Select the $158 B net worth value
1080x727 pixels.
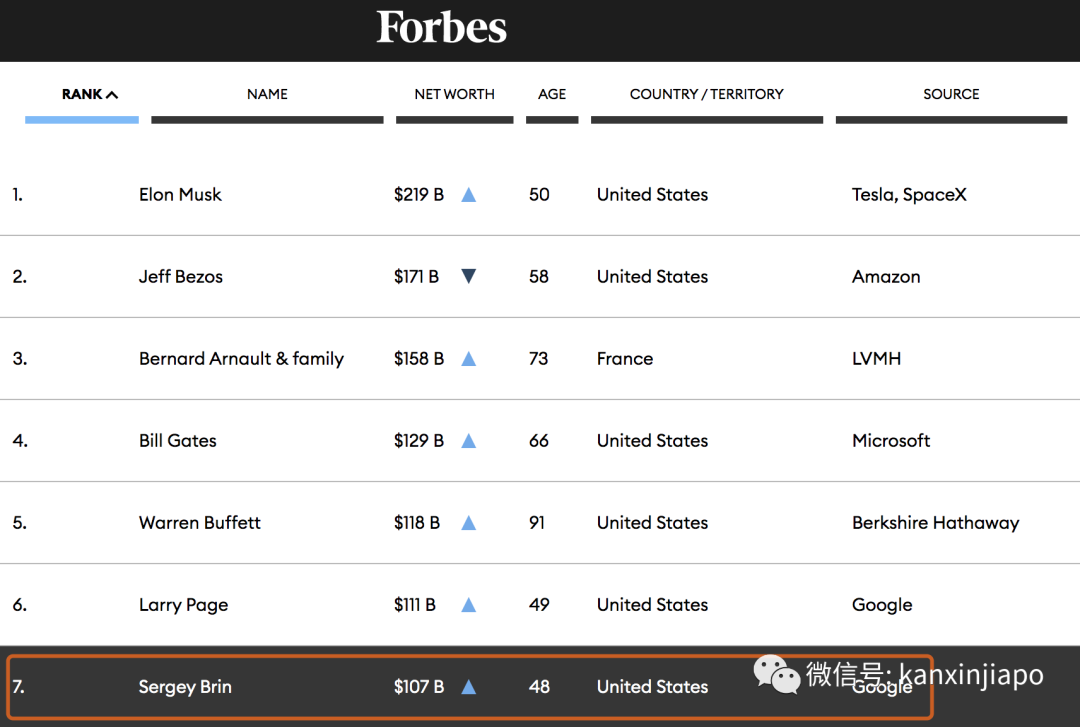(419, 358)
